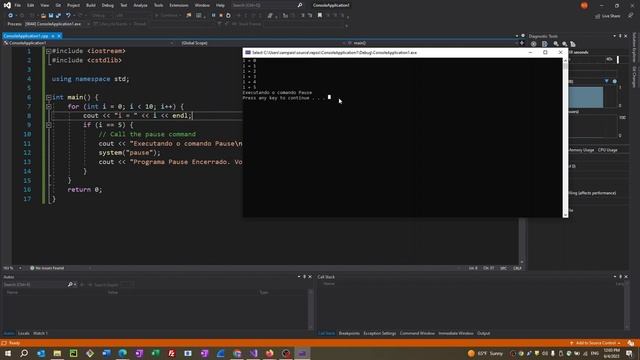Viewport: 640px width, 360px height.
Task: Click the Diagnostic Tools Zoom Out icon
Action: (564, 44)
